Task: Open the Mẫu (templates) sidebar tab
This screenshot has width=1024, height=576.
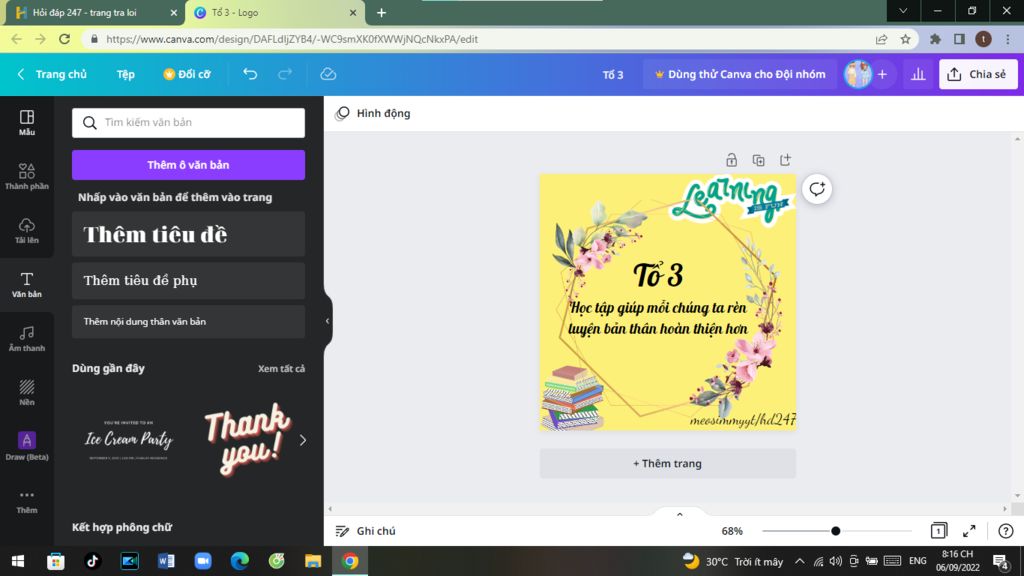Action: click(x=27, y=122)
